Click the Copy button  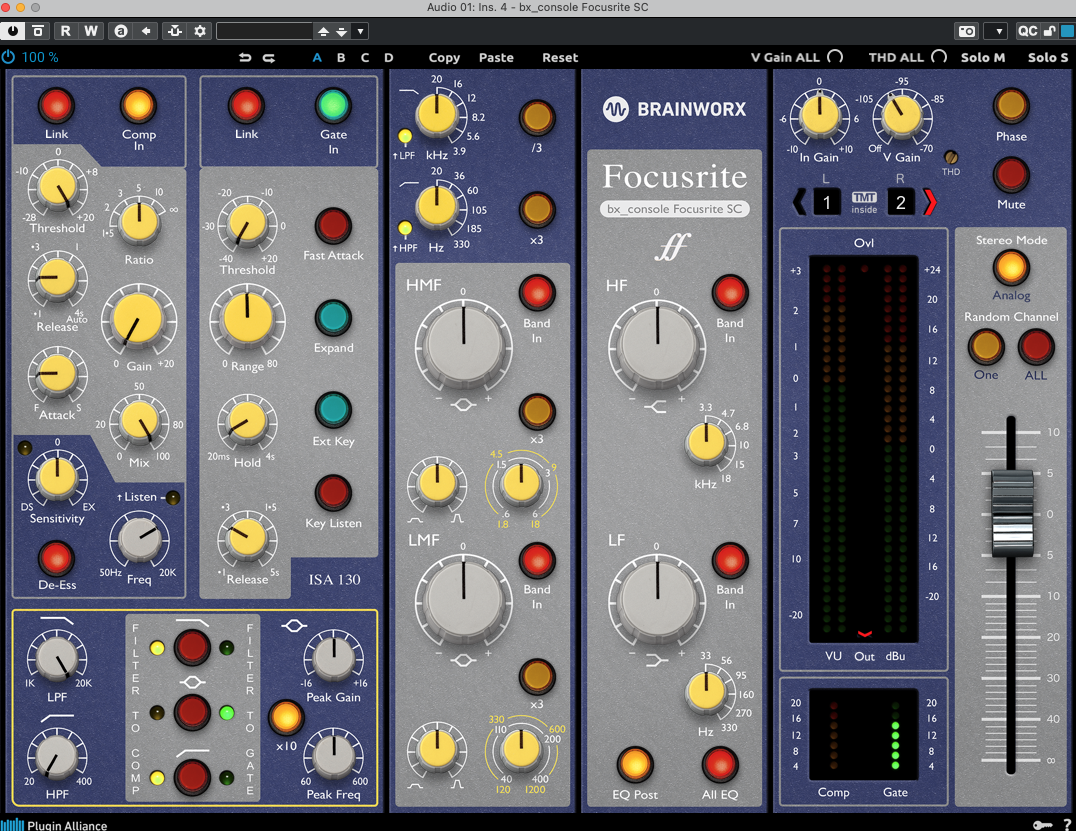tap(444, 58)
